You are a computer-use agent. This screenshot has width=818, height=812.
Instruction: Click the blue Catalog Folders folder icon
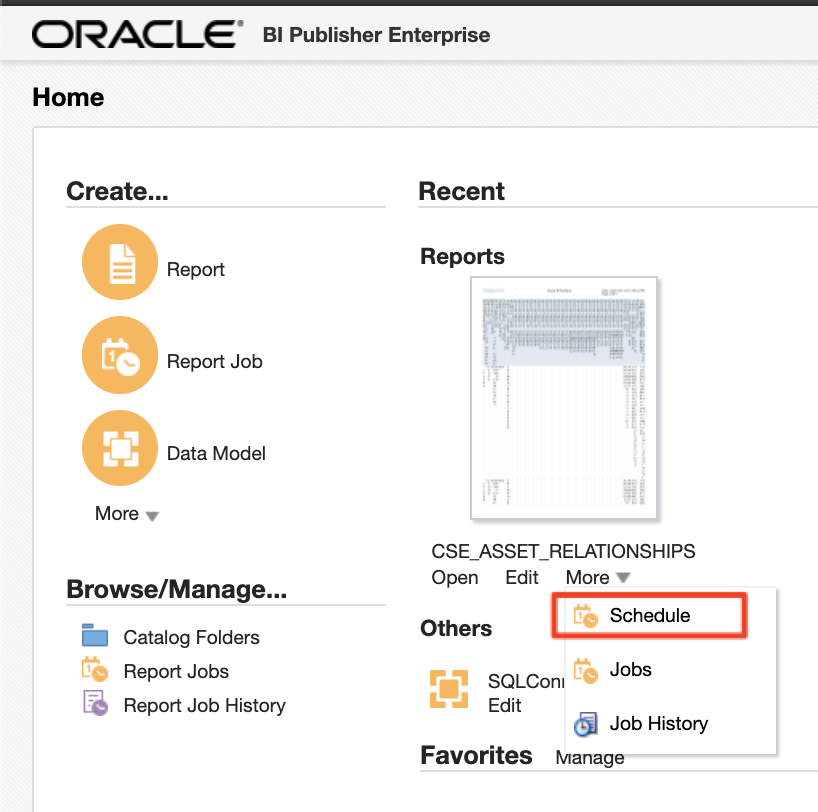(95, 637)
